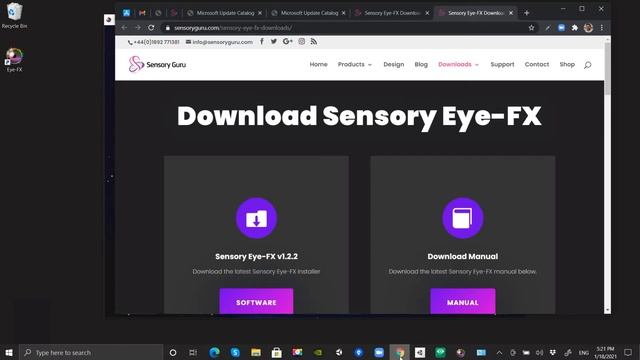Click the Sensory Guru logo

[157, 64]
